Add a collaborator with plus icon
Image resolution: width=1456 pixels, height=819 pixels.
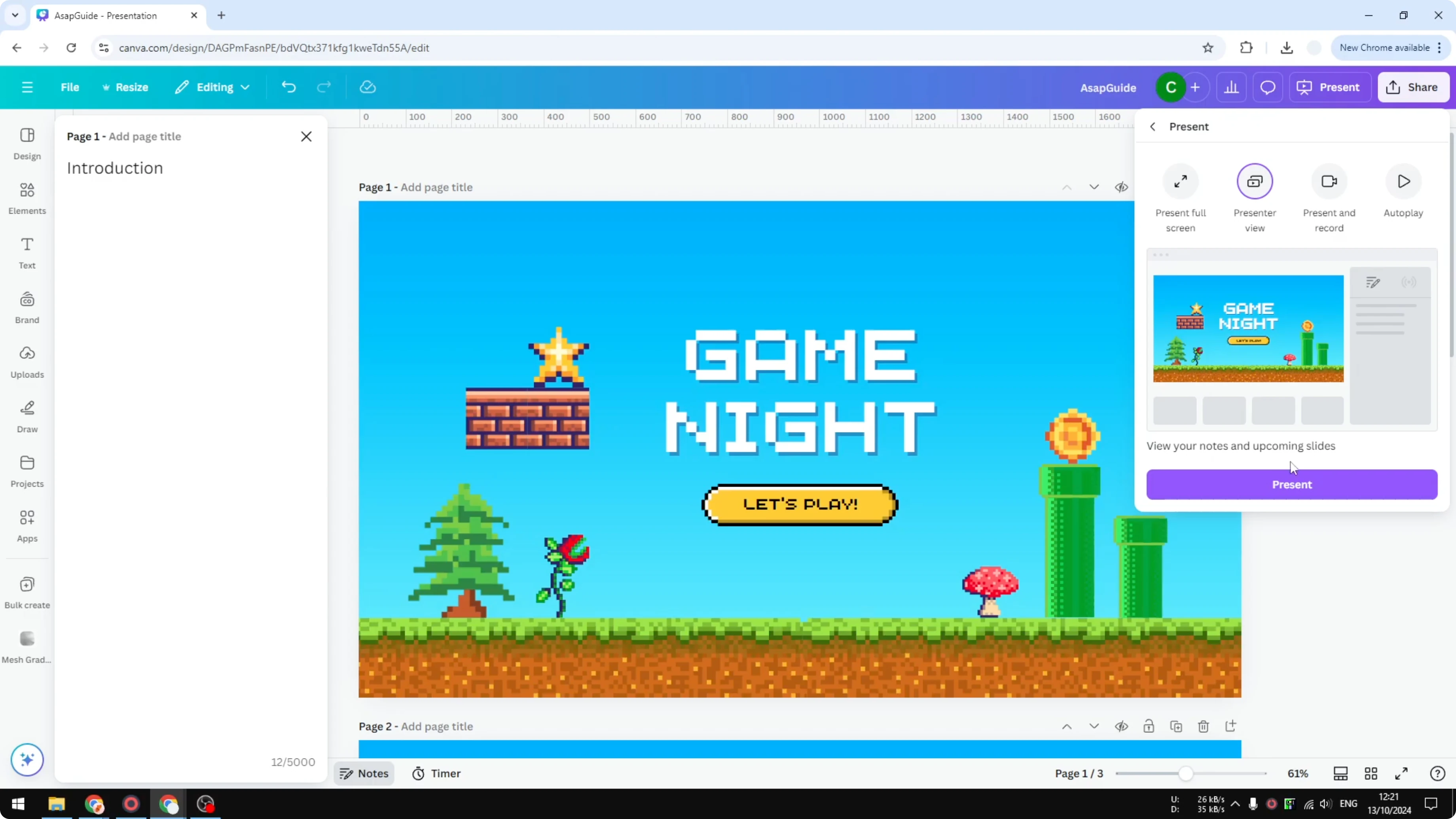pyautogui.click(x=1195, y=87)
